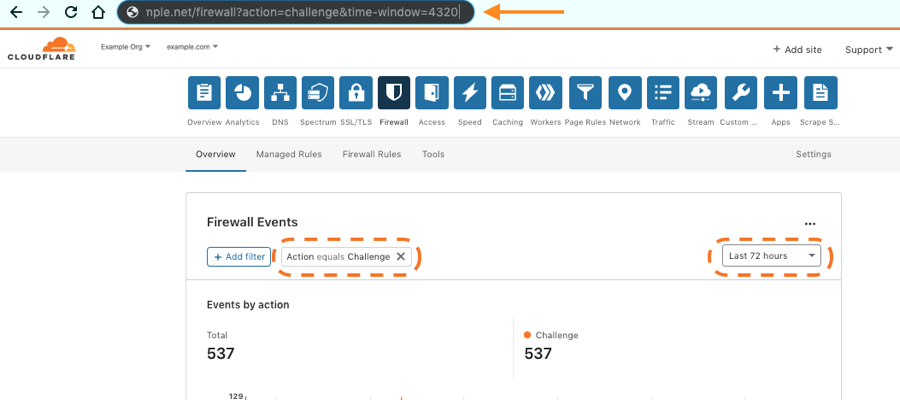
Task: Open the Support dropdown menu
Action: coord(869,50)
